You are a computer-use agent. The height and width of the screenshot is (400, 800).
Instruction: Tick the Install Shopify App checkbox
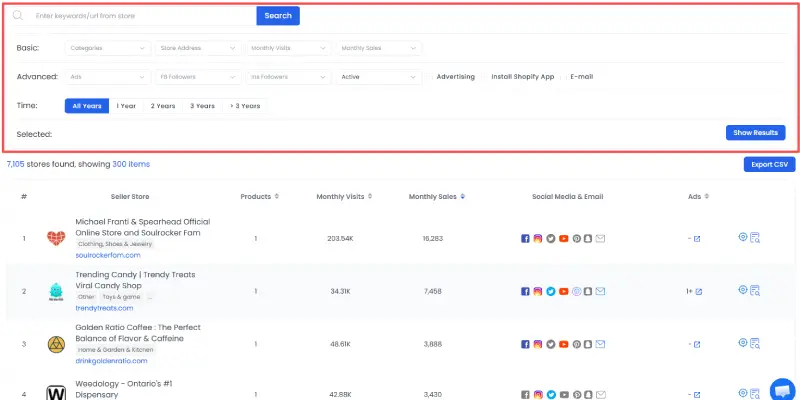coord(485,77)
